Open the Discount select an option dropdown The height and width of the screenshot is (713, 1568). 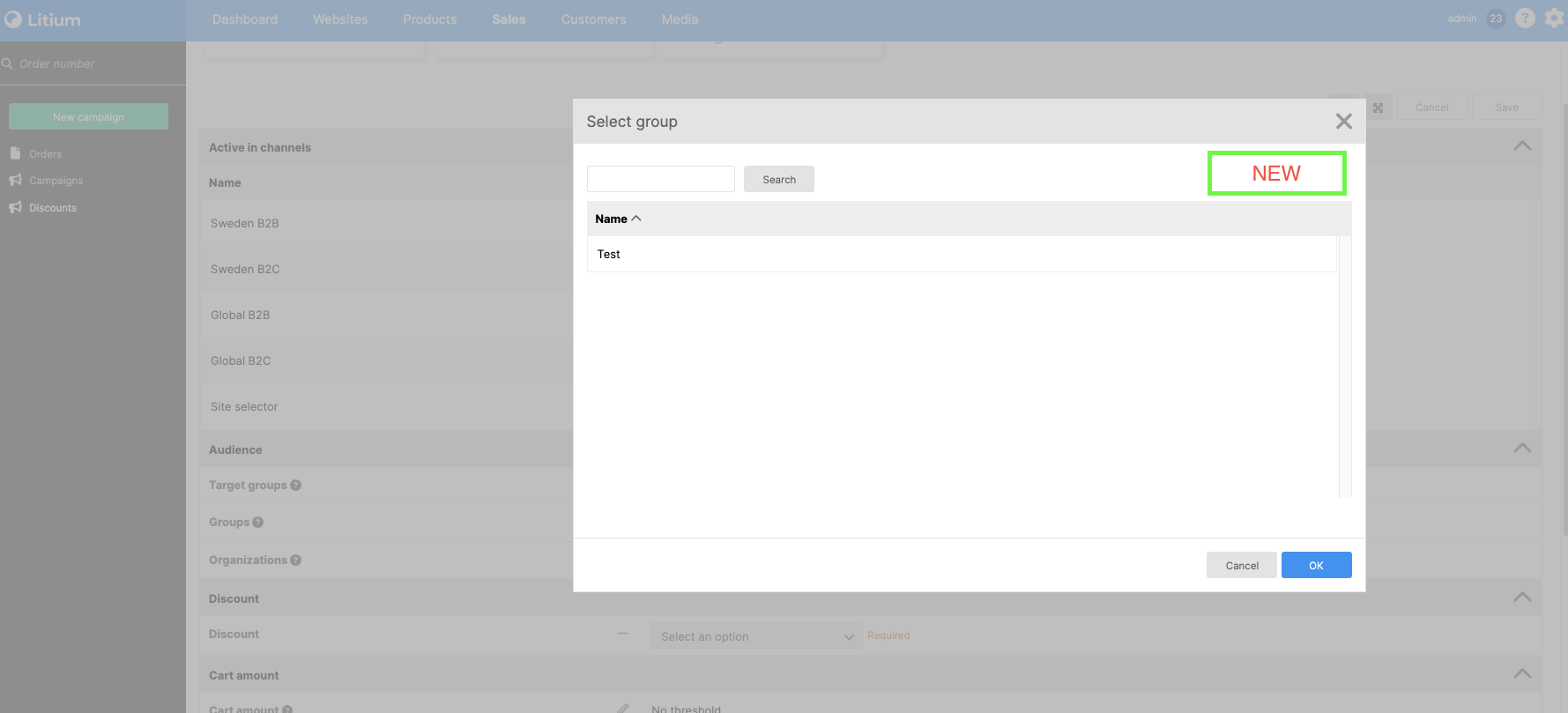(x=756, y=636)
